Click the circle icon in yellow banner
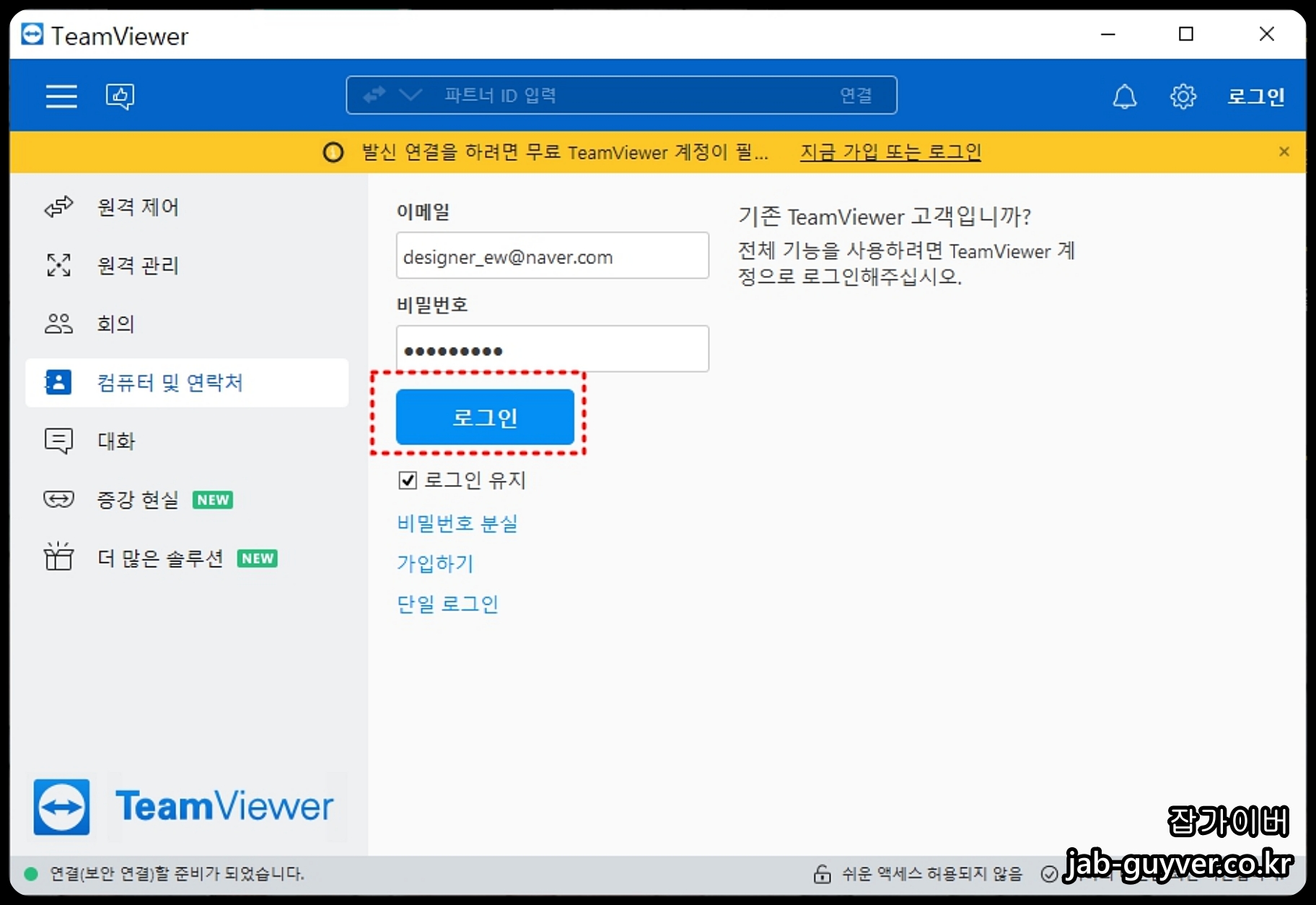 click(x=333, y=152)
